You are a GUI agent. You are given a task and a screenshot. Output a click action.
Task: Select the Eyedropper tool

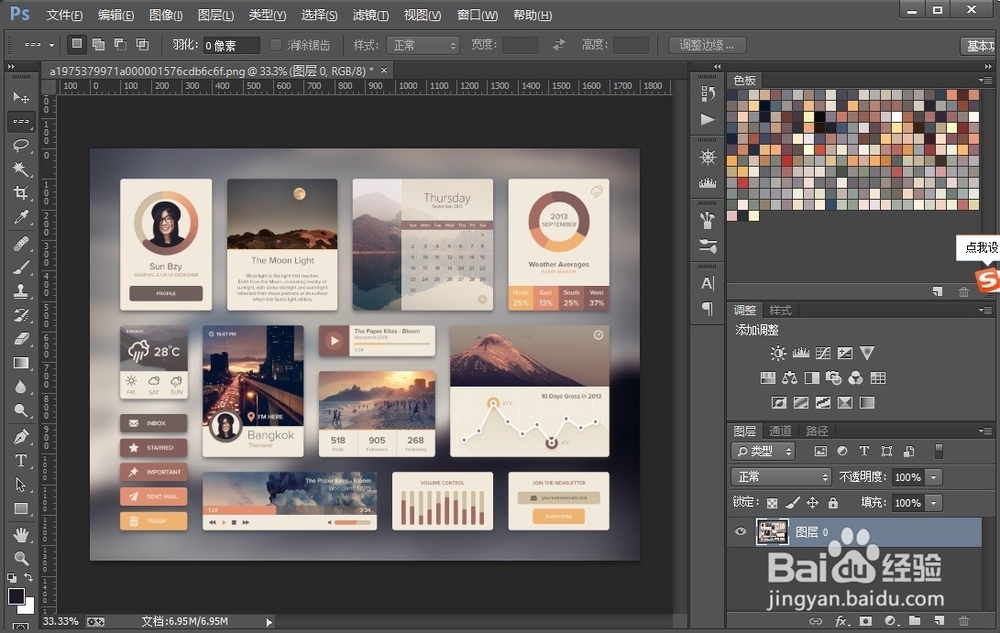pyautogui.click(x=21, y=217)
